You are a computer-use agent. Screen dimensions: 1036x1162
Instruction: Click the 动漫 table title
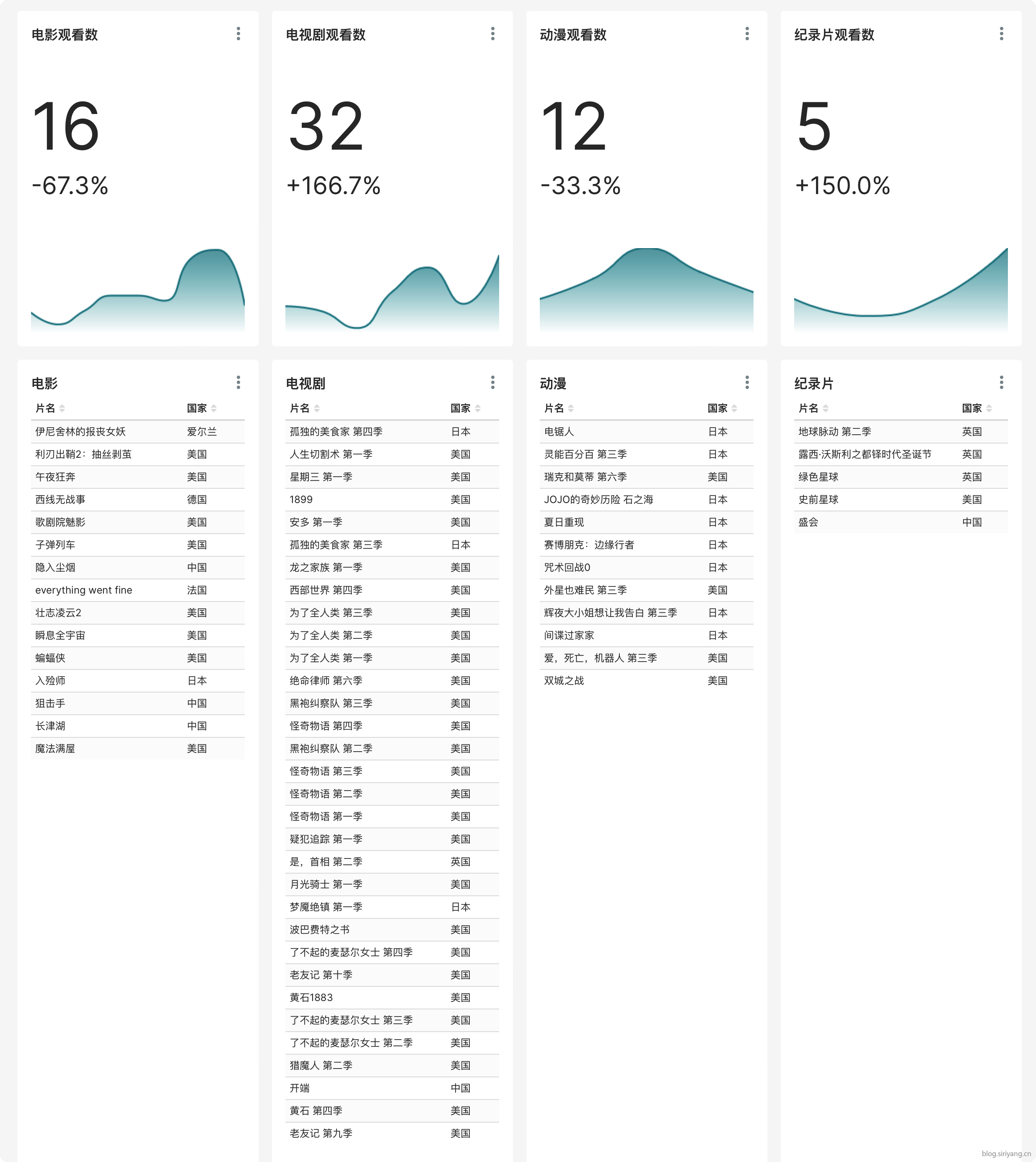(553, 383)
